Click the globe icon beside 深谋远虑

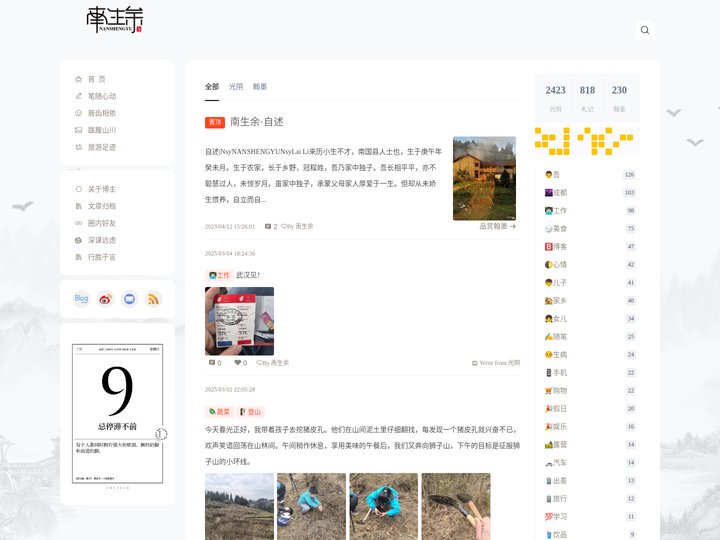[79, 240]
